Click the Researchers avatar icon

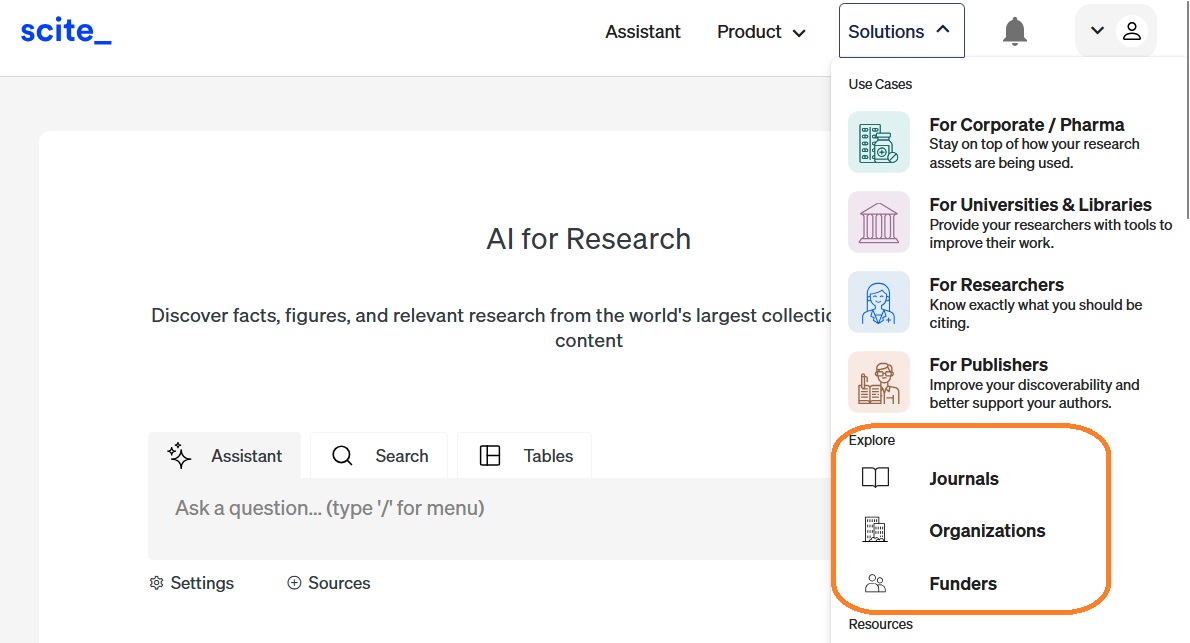878,302
